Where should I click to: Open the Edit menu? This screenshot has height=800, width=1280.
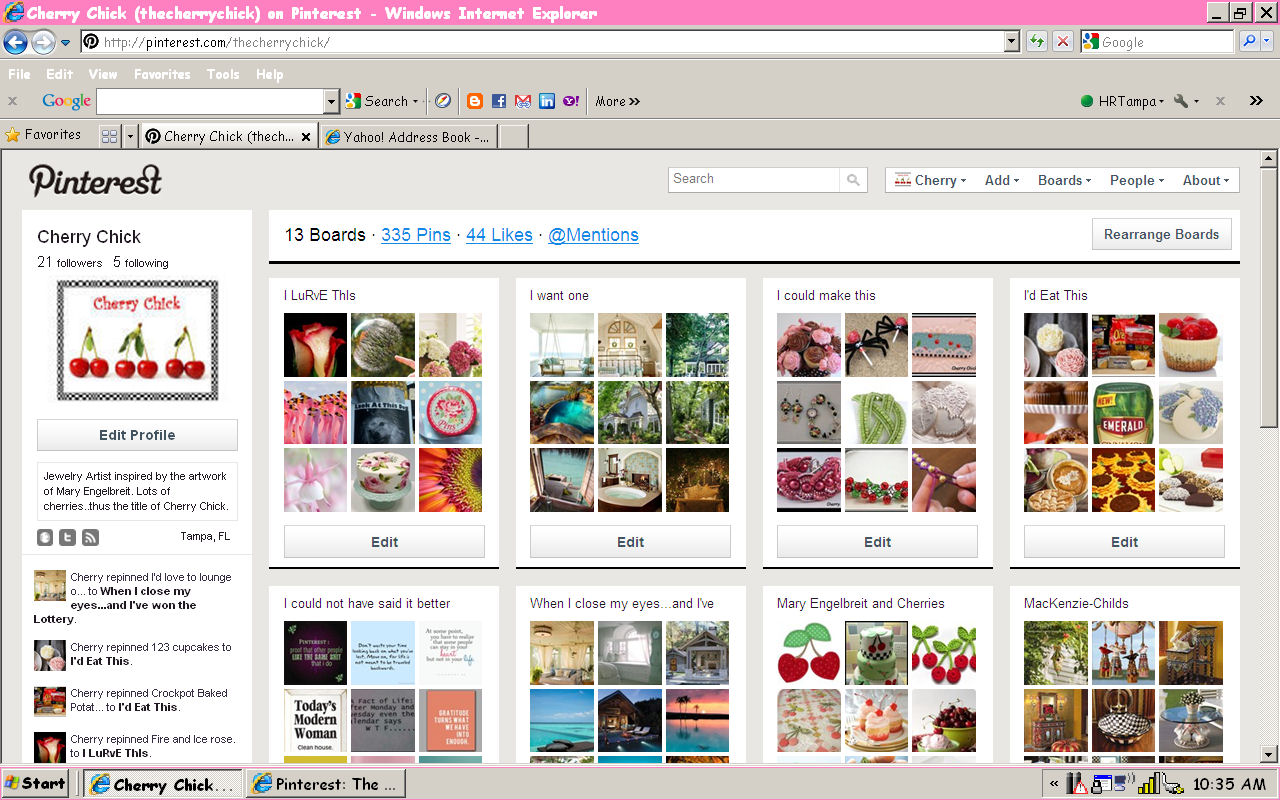click(59, 74)
